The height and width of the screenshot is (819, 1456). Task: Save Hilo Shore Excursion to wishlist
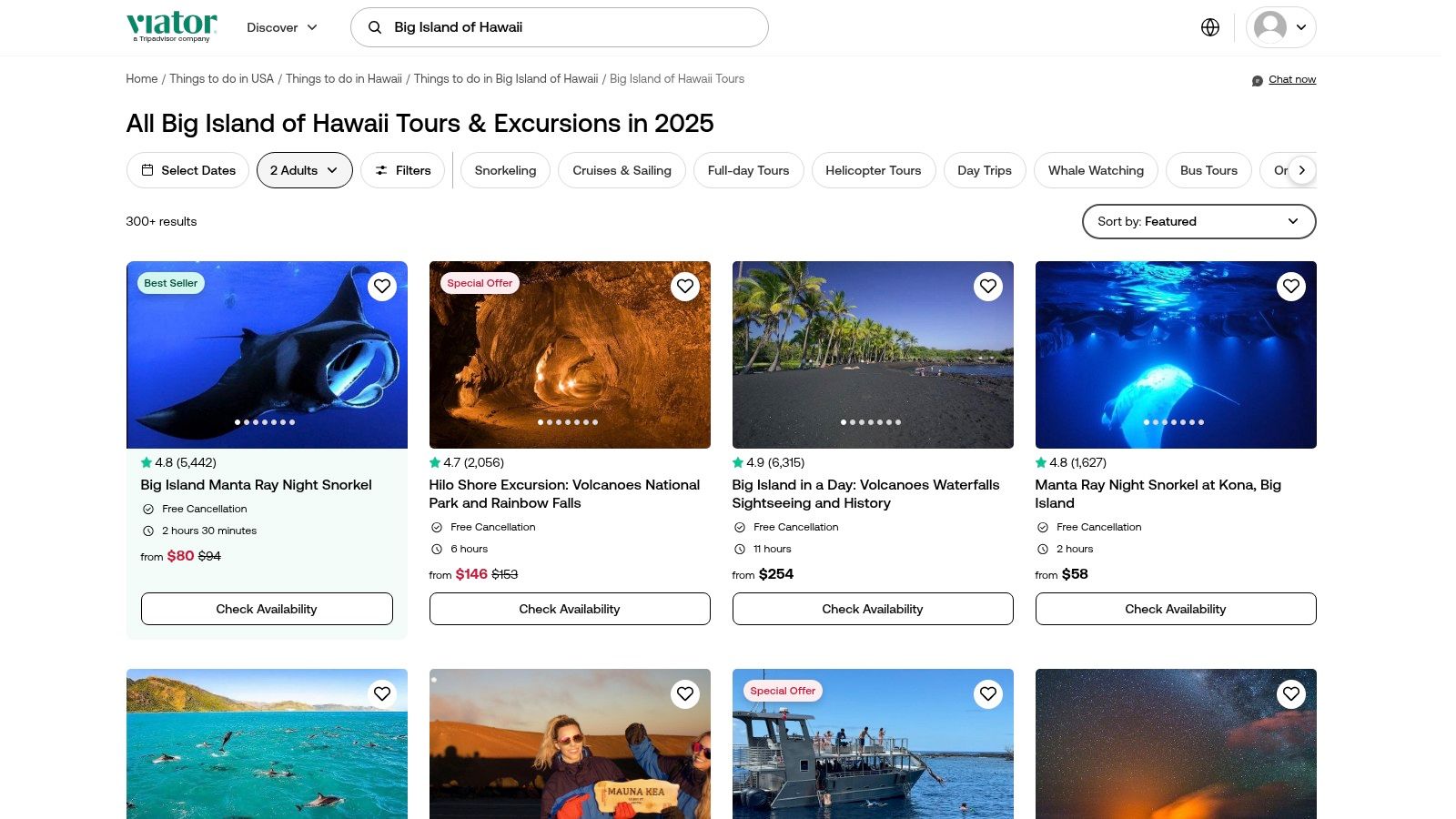[685, 287]
